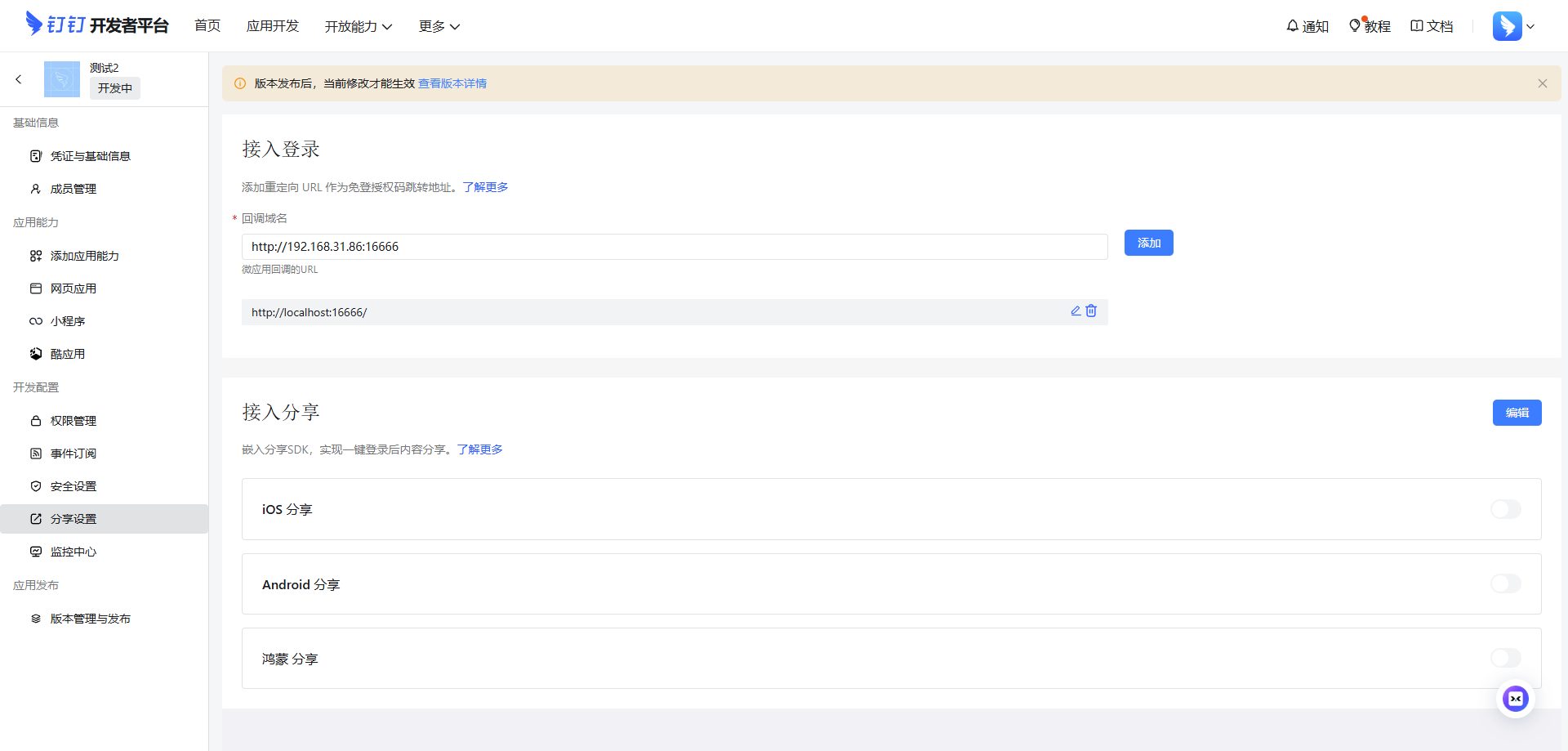1568x751 pixels.
Task: Click the back arrow beside the app name
Action: pos(19,79)
